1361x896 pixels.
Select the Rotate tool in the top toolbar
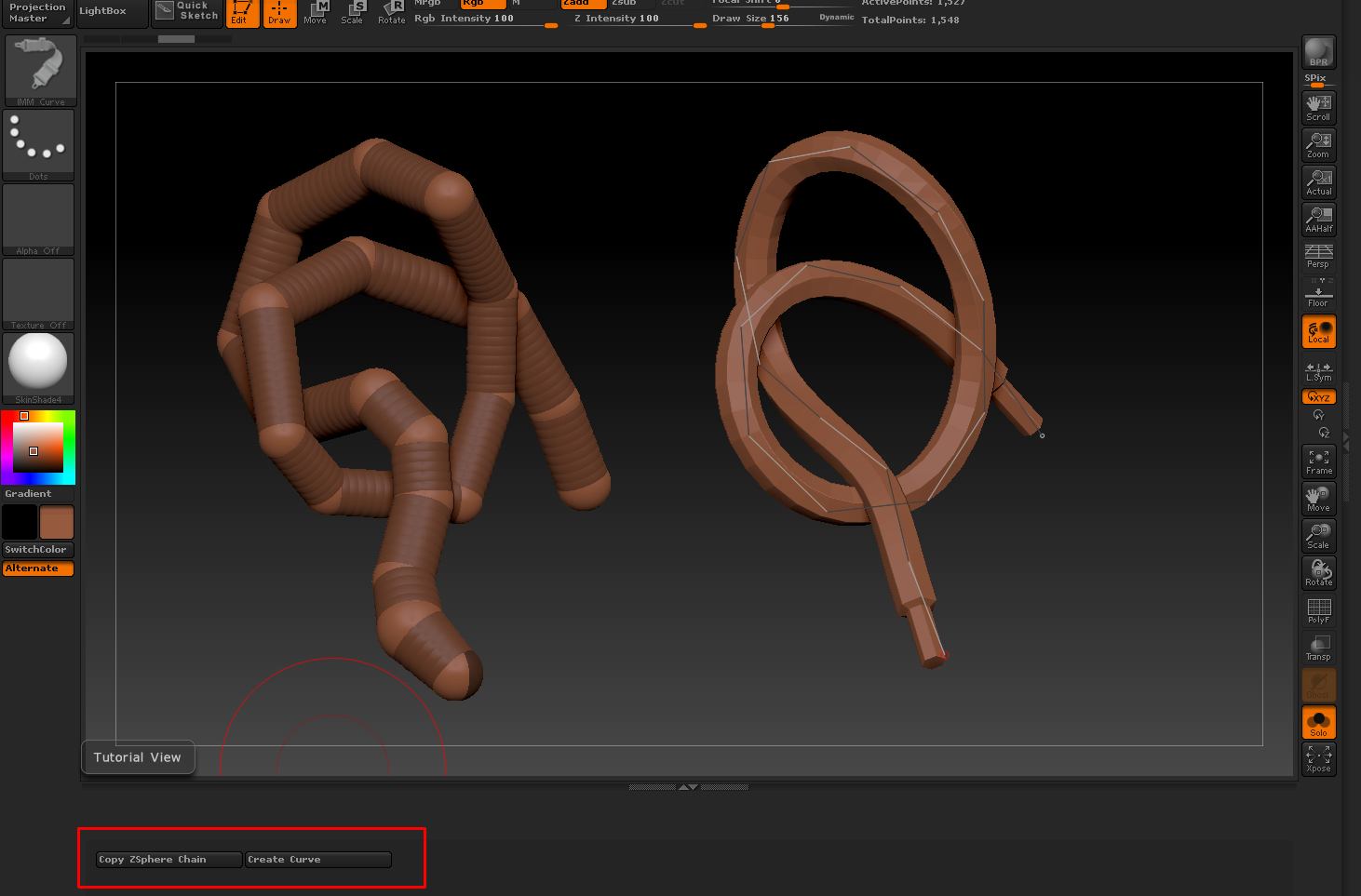click(390, 12)
